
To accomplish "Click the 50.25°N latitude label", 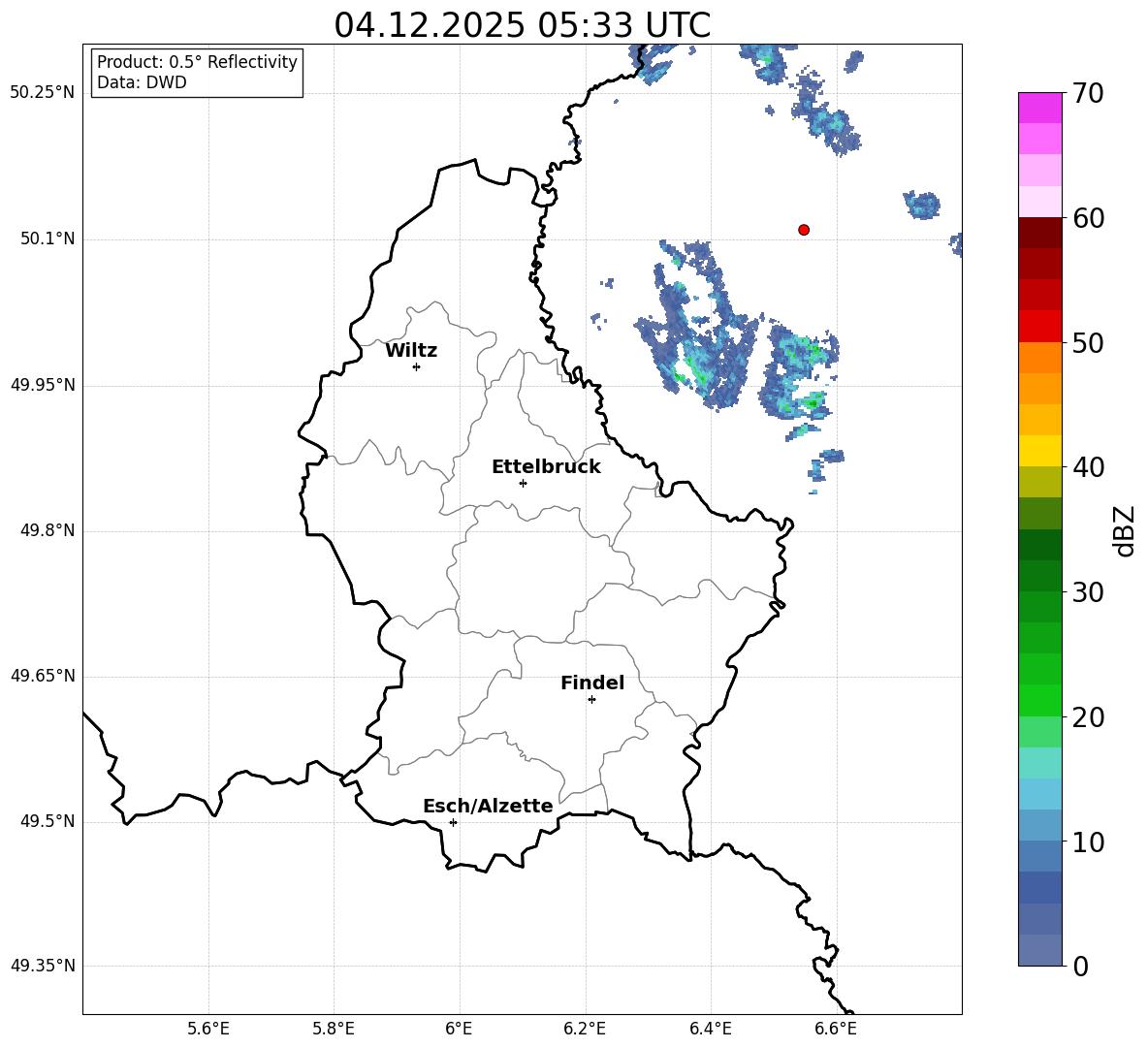I will [43, 93].
